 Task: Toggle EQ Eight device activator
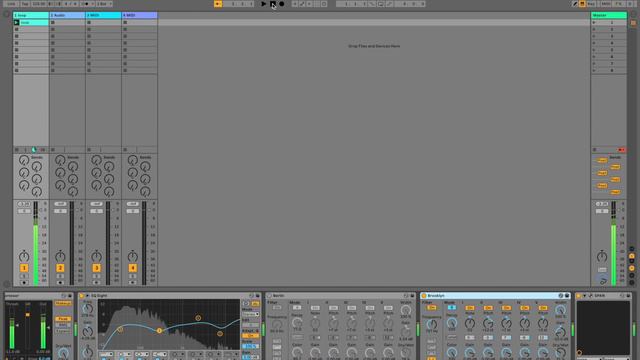(x=82, y=296)
